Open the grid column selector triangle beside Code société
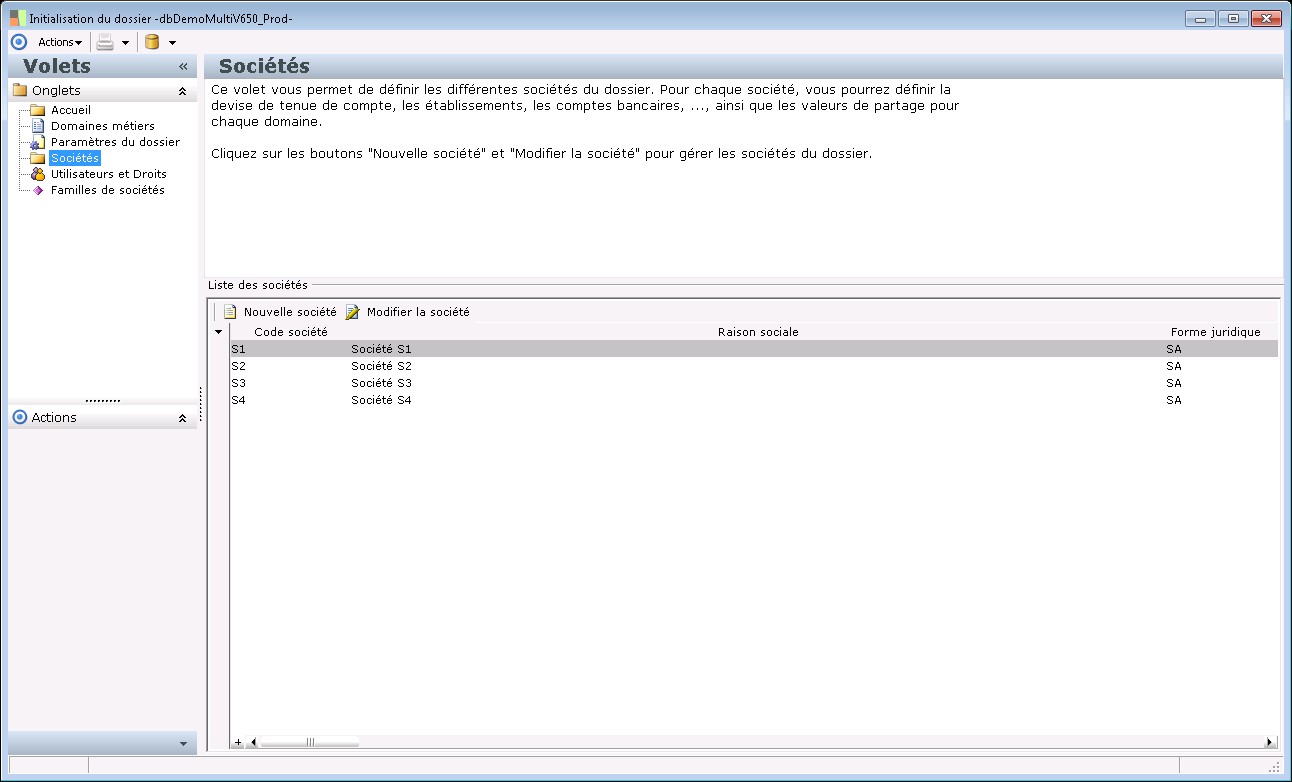The height and width of the screenshot is (782, 1292). tap(219, 332)
